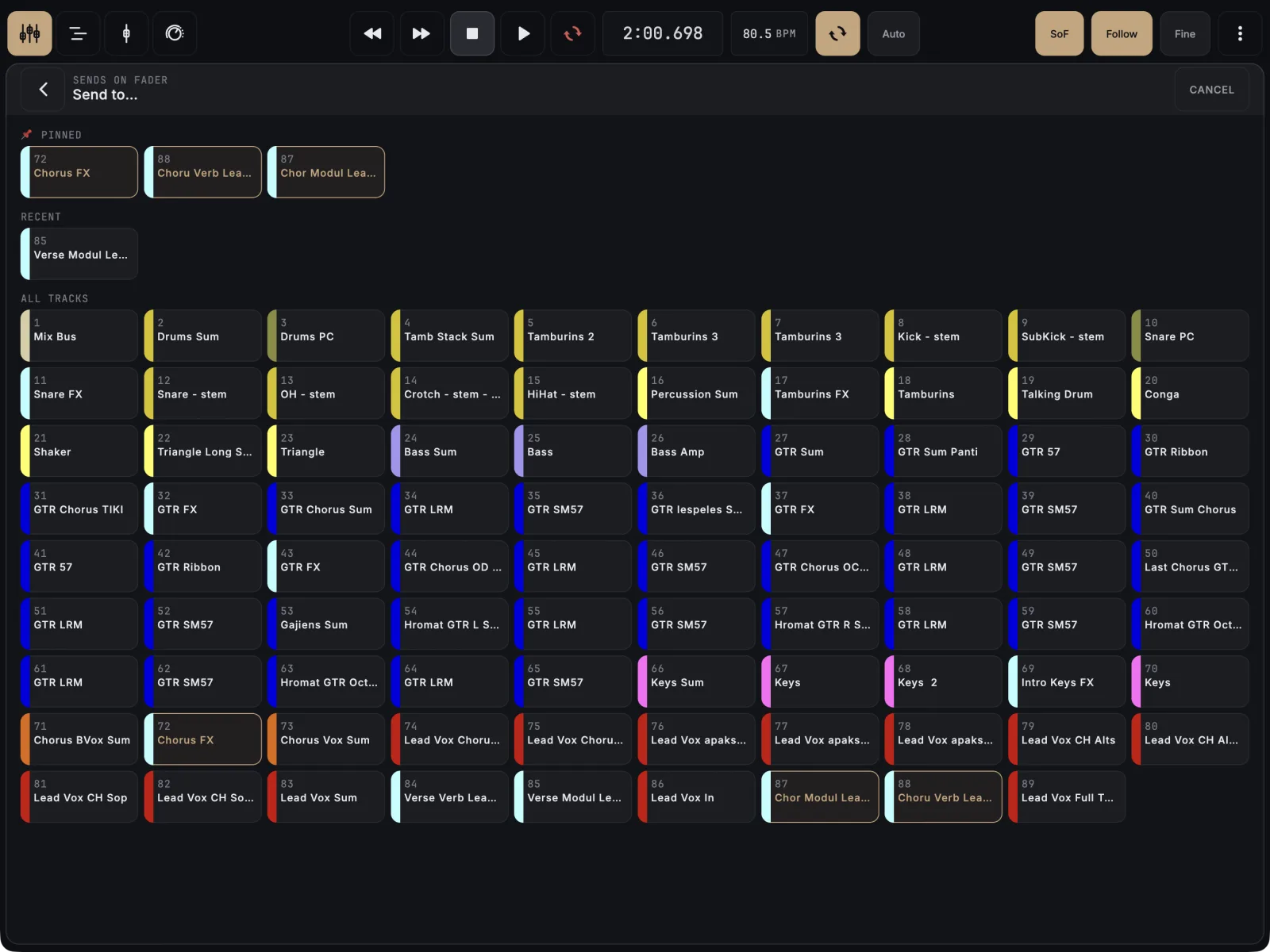This screenshot has width=1270, height=952.
Task: Select track 83 Lead Vox Sum
Action: tap(326, 797)
